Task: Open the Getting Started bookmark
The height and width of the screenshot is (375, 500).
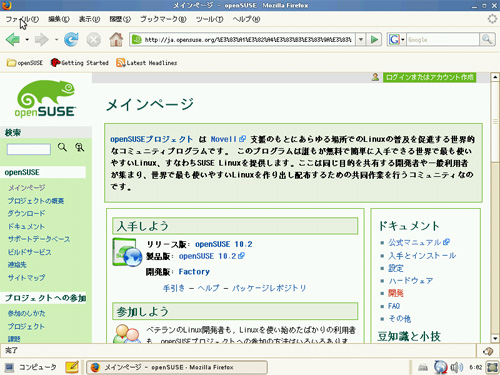Action: point(80,63)
